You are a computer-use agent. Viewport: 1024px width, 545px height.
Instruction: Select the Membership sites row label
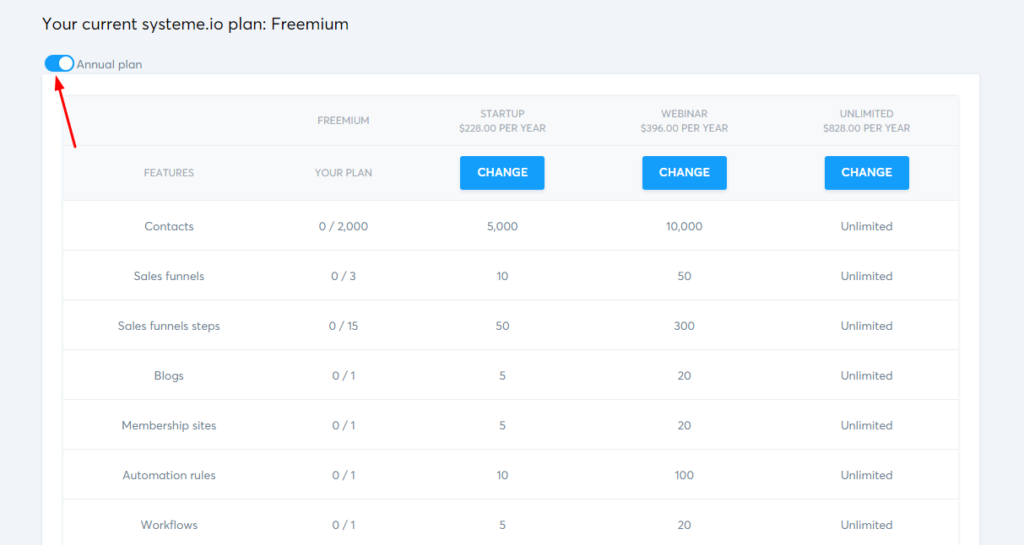pos(169,426)
